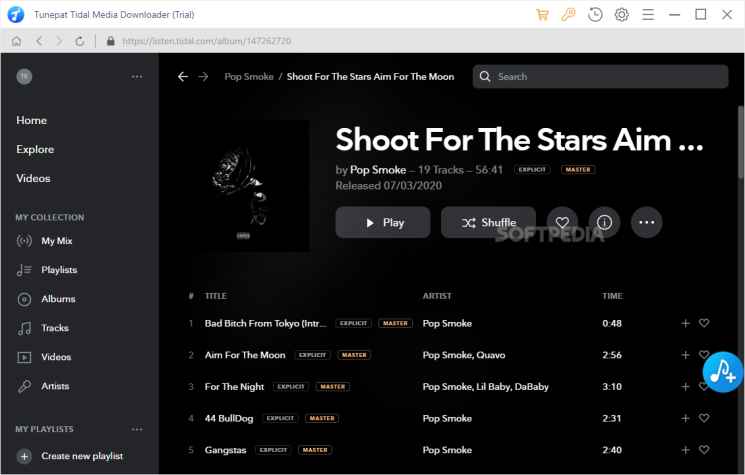Open profile options ellipsis in sidebar
This screenshot has width=745, height=475.
point(137,77)
